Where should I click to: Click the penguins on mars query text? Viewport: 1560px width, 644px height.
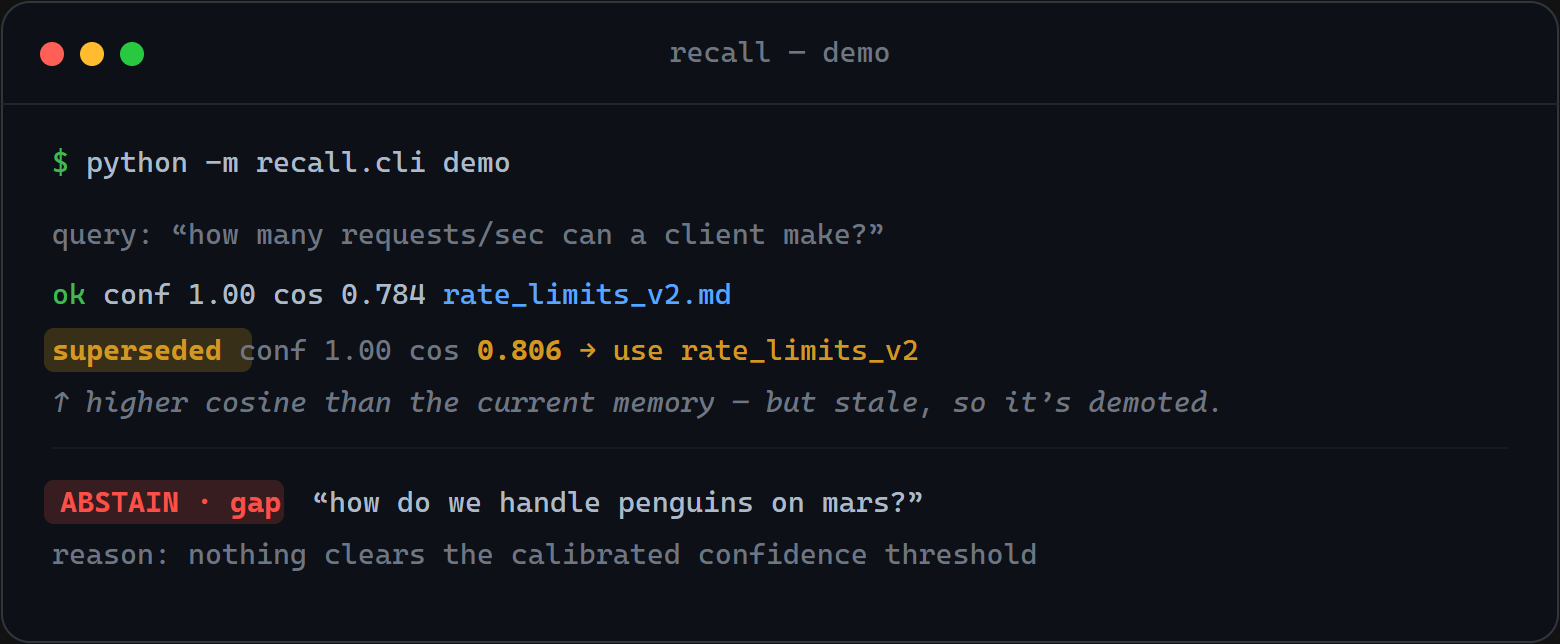617,502
